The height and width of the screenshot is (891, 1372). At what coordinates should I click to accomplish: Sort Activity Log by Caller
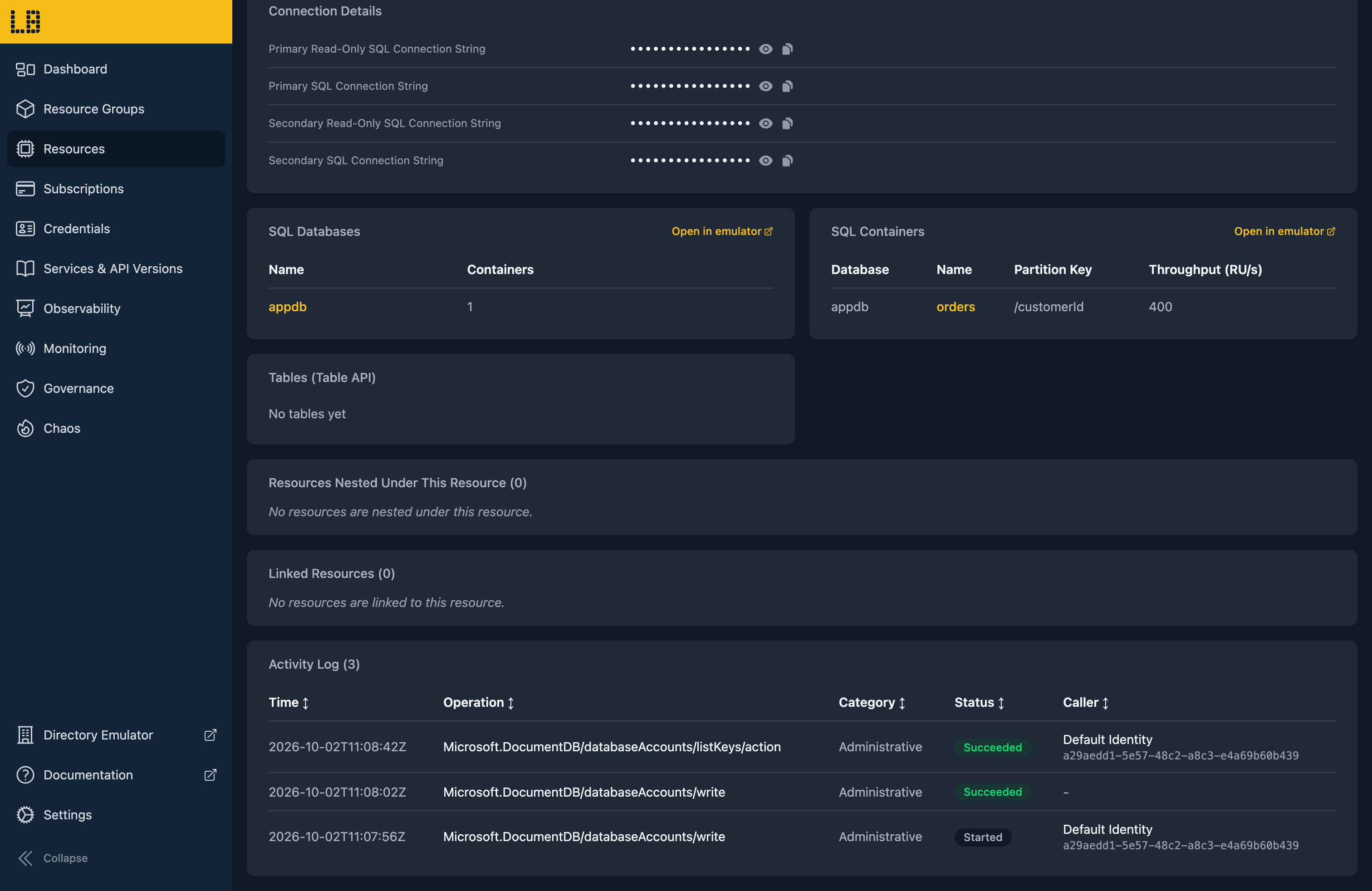pos(1086,703)
